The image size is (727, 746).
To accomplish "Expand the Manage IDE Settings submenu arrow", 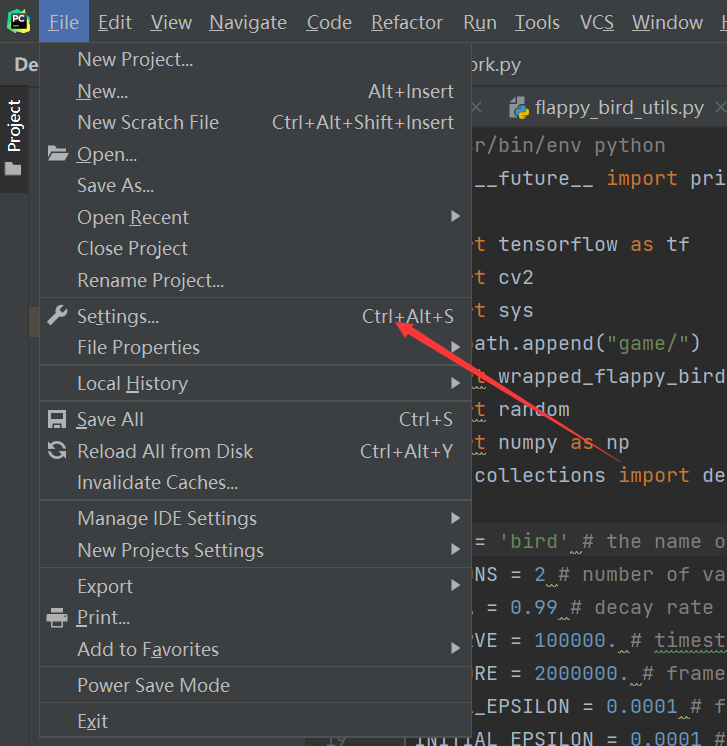I will tap(455, 518).
